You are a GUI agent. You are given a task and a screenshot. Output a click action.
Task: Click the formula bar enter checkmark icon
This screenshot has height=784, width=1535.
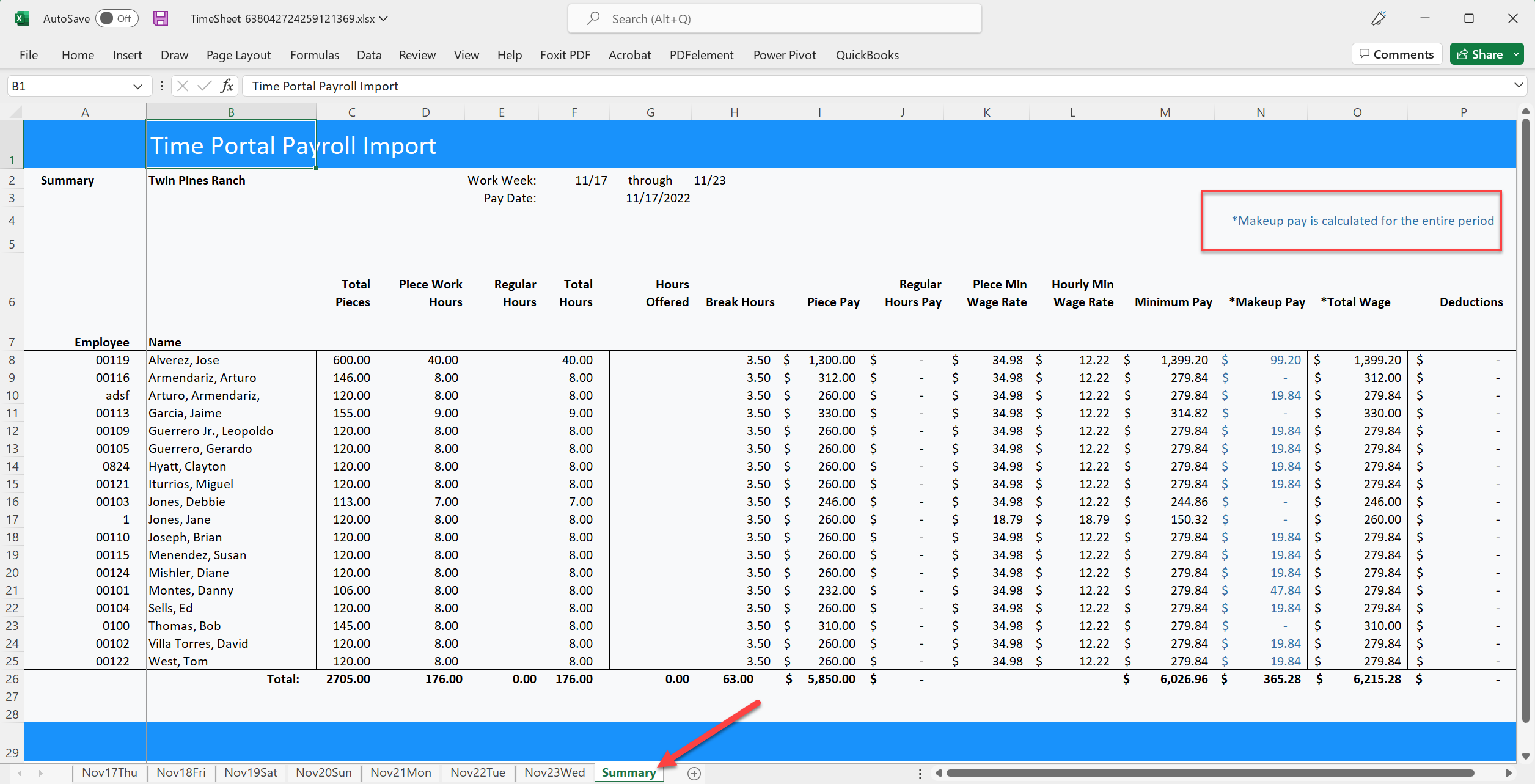point(205,86)
